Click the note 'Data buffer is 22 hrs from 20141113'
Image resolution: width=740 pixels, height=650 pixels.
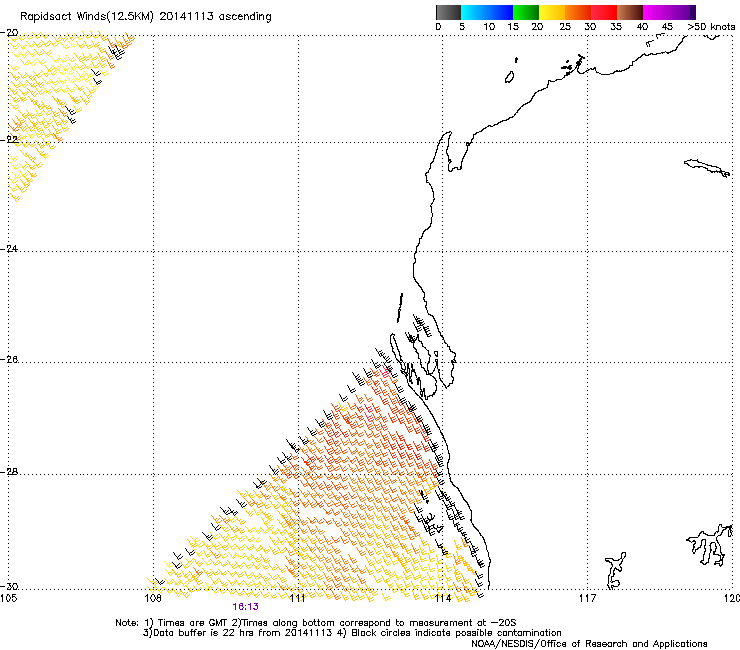(241, 633)
